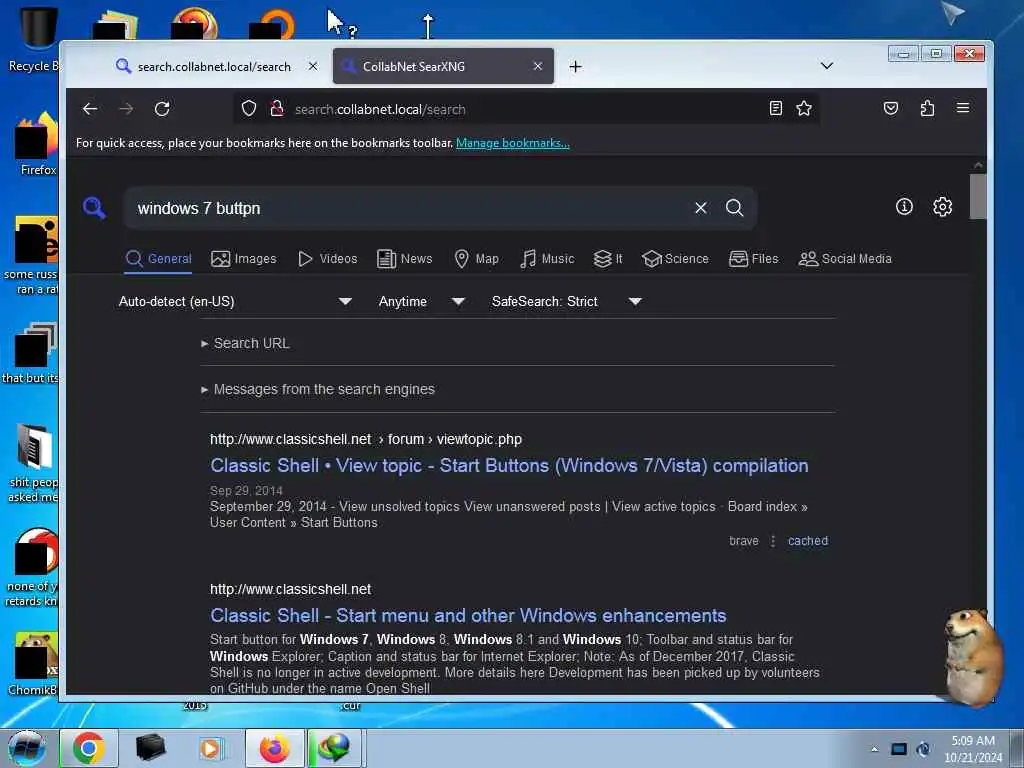Screen dimensions: 1024x768
Task: Open the Firefox hamburger menu
Action: pyautogui.click(x=963, y=108)
